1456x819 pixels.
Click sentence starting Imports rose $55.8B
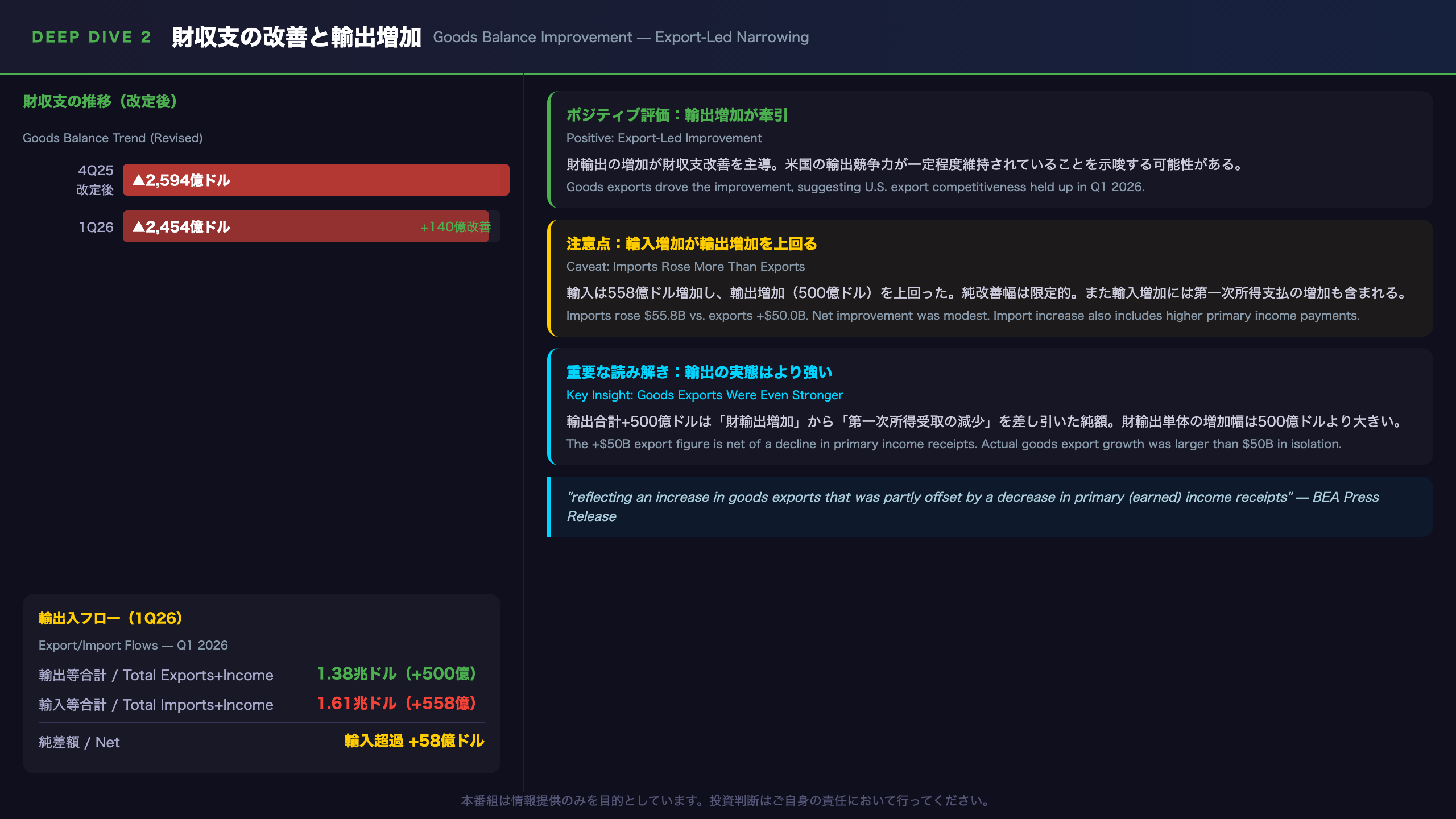[x=963, y=316]
